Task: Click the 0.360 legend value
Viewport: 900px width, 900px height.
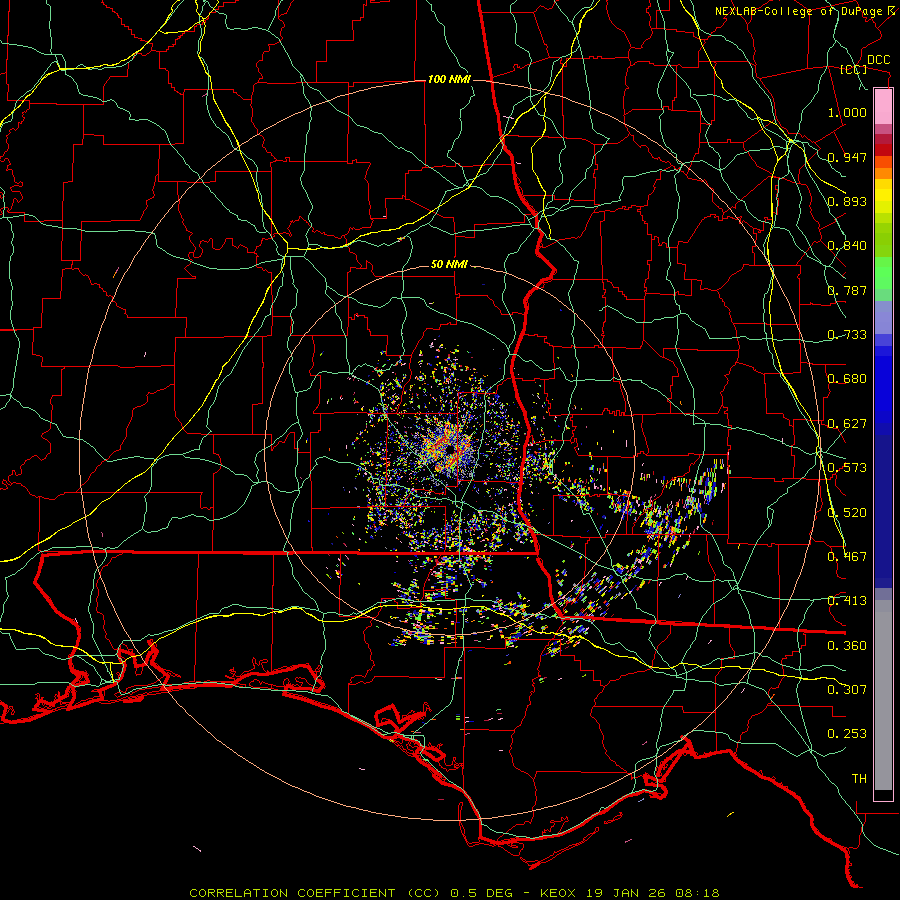Action: (x=847, y=646)
